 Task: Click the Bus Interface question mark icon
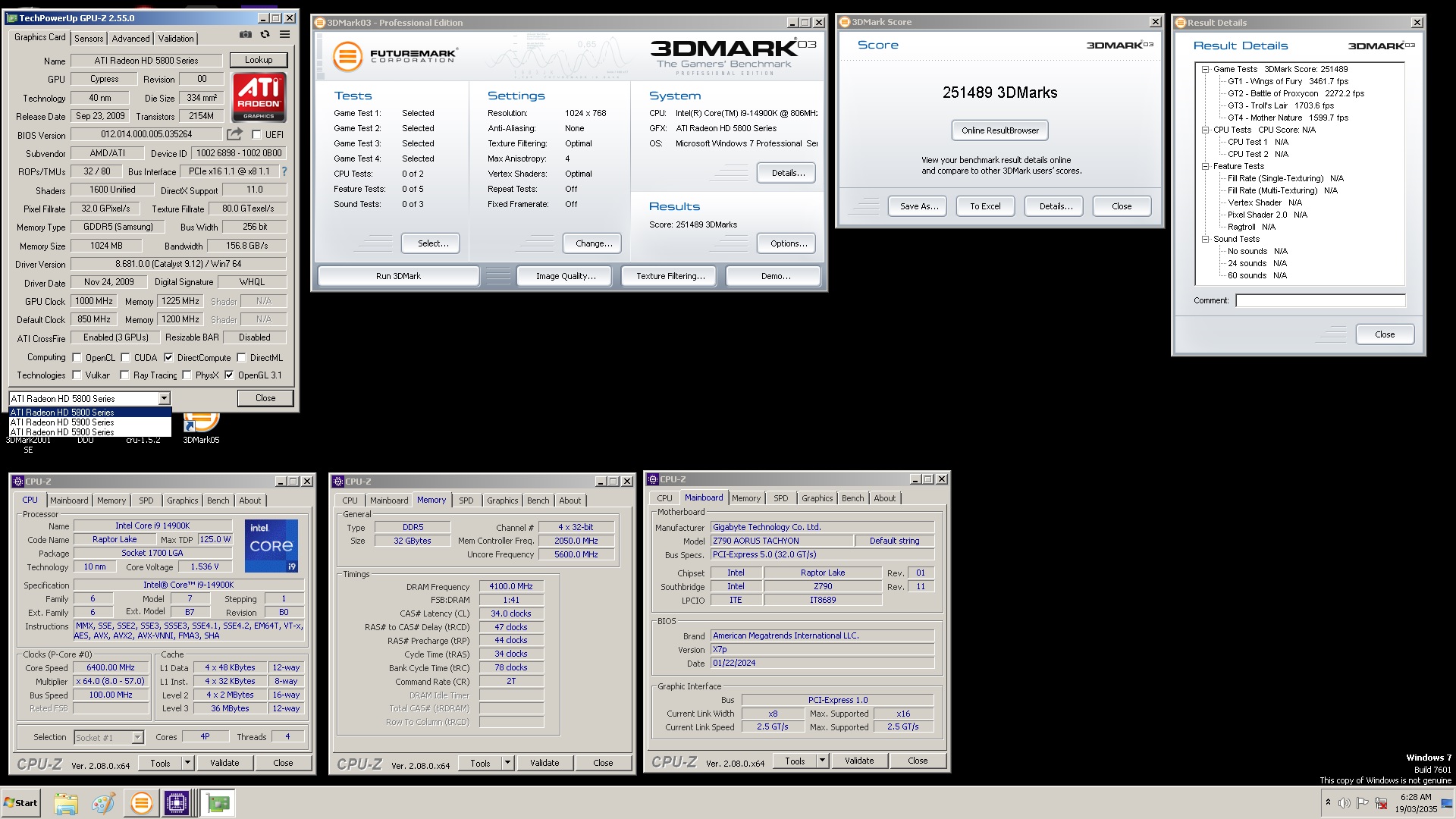point(284,171)
